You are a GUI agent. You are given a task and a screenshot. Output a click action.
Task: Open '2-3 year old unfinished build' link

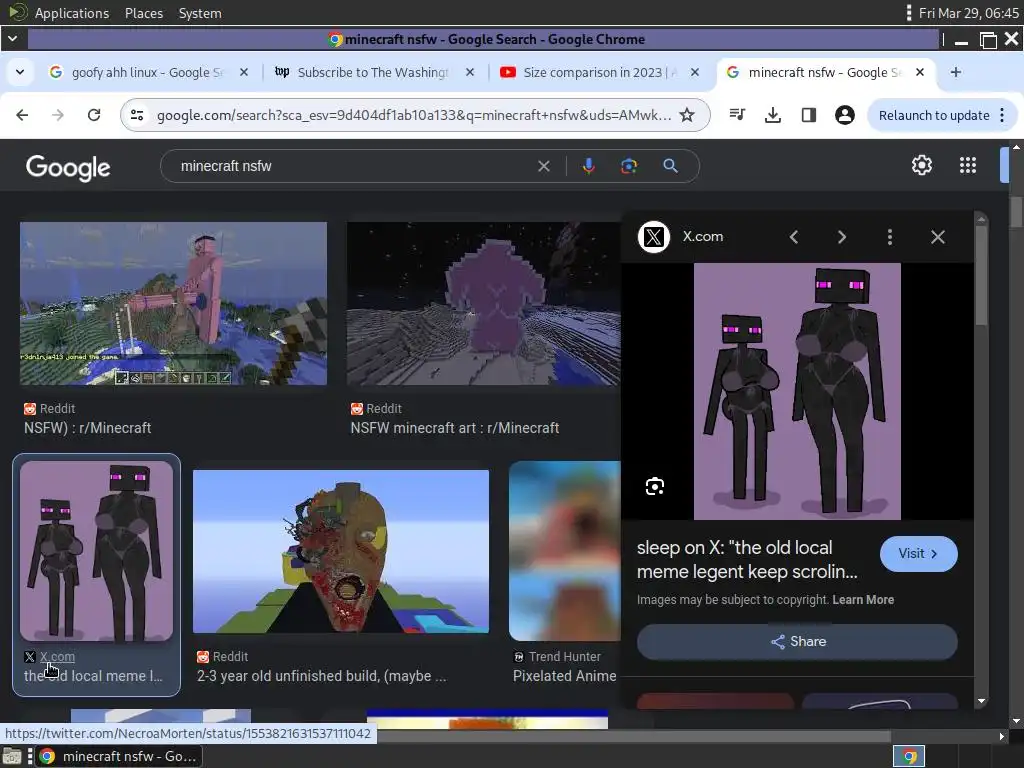[x=321, y=677]
